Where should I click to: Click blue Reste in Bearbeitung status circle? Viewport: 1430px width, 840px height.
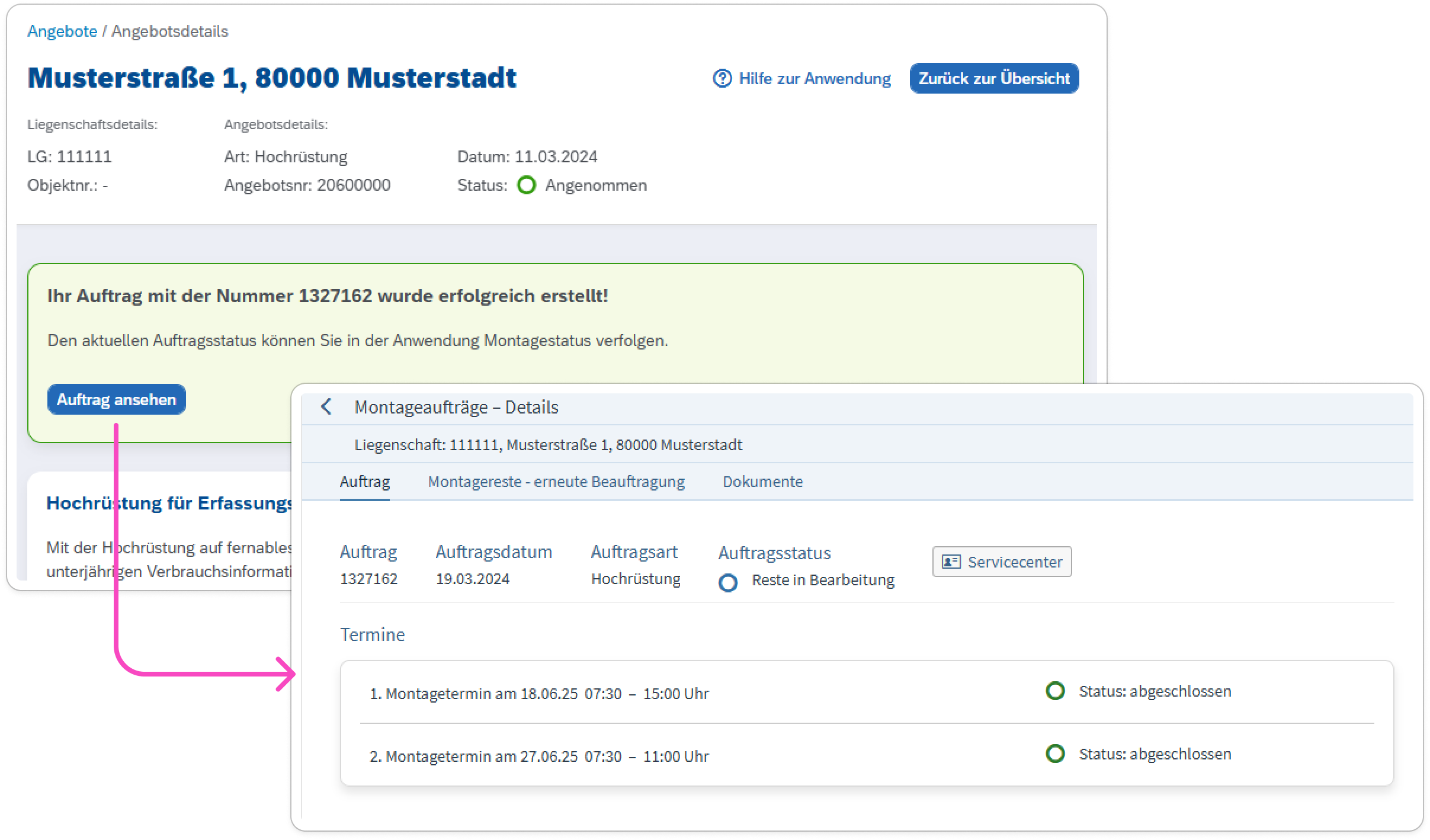(x=727, y=583)
